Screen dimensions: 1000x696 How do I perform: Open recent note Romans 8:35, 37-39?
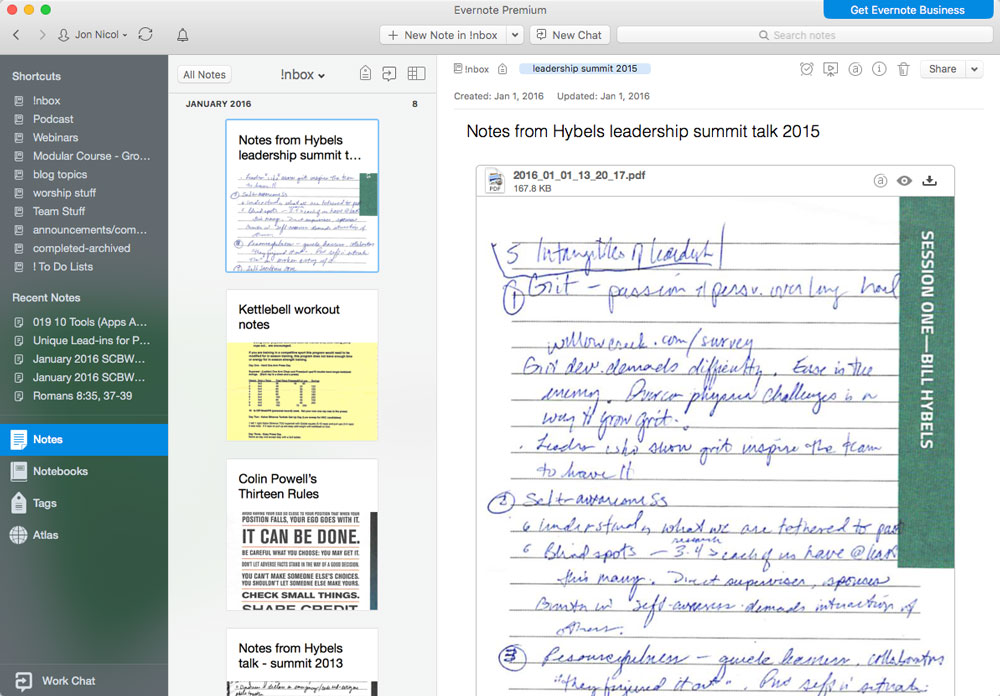(84, 396)
